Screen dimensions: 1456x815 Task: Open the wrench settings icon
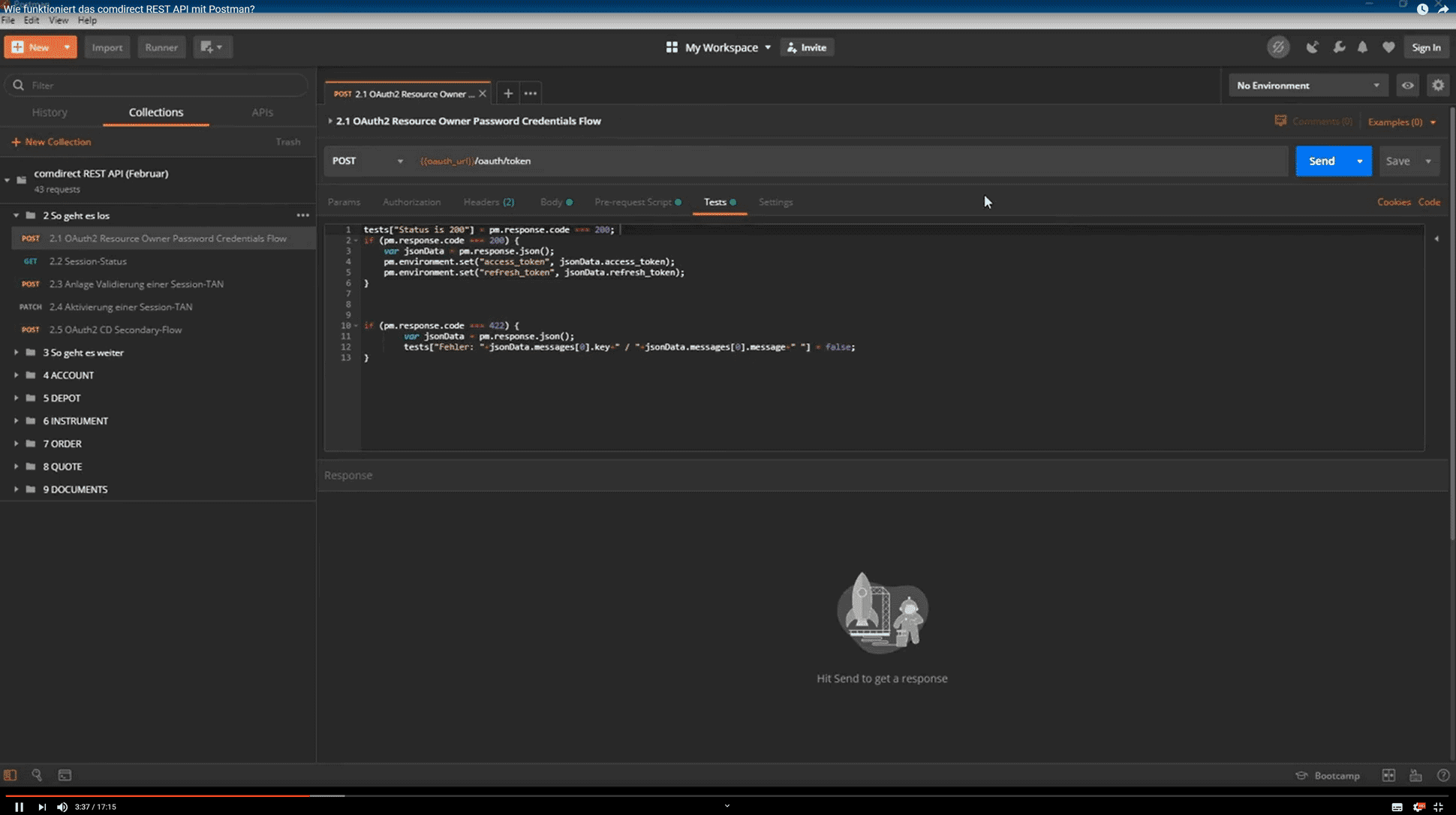pyautogui.click(x=1338, y=47)
